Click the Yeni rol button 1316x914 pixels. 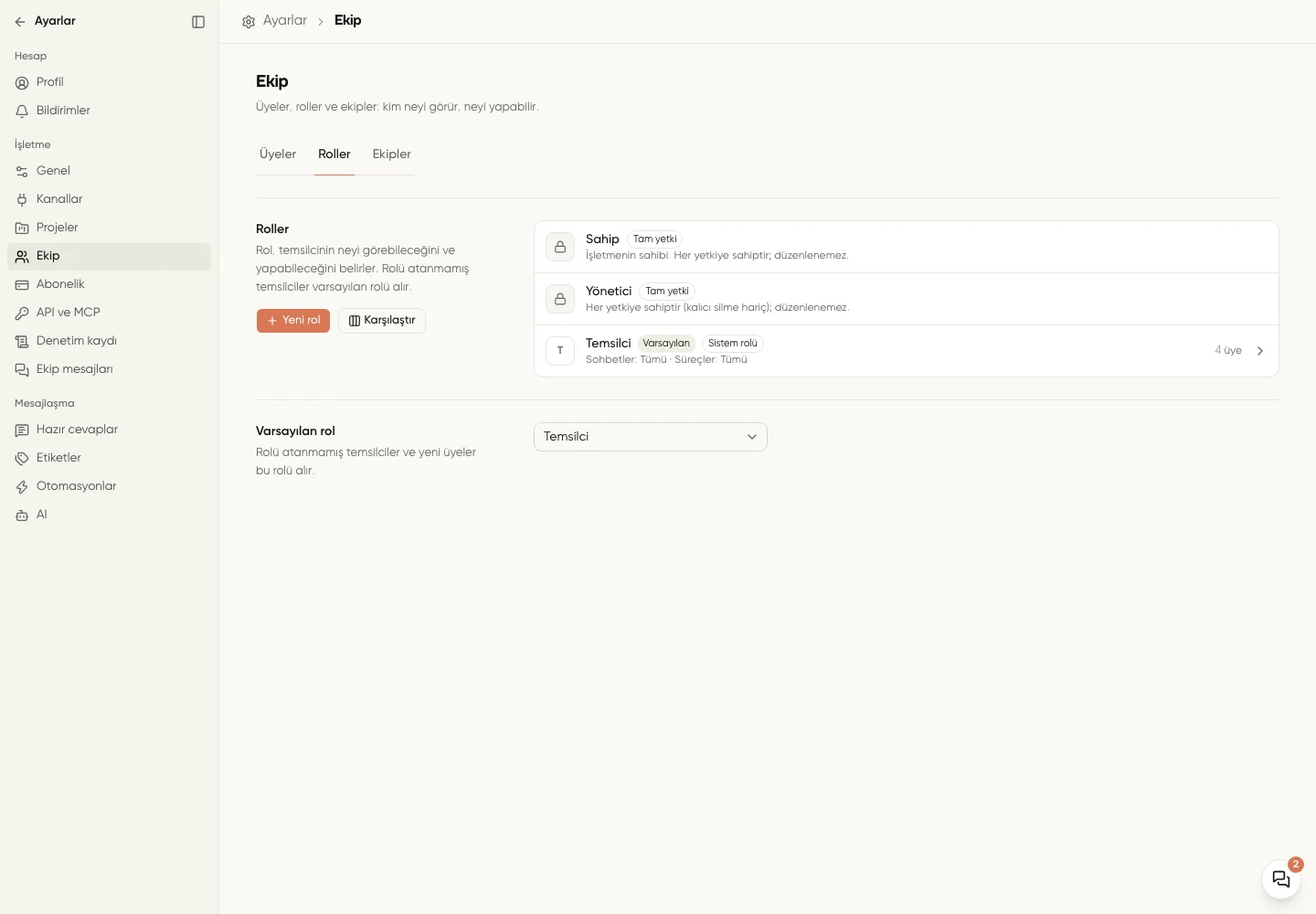point(293,321)
